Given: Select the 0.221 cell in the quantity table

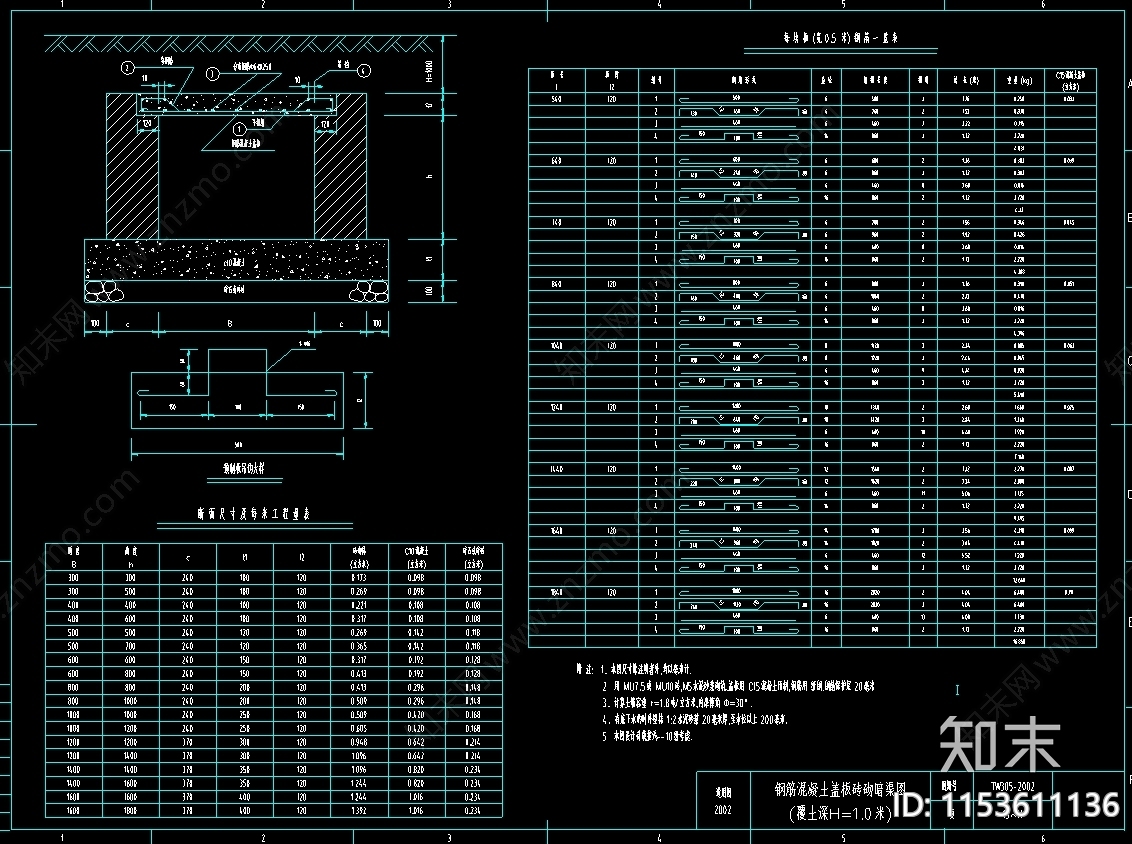Looking at the screenshot, I should (x=359, y=605).
